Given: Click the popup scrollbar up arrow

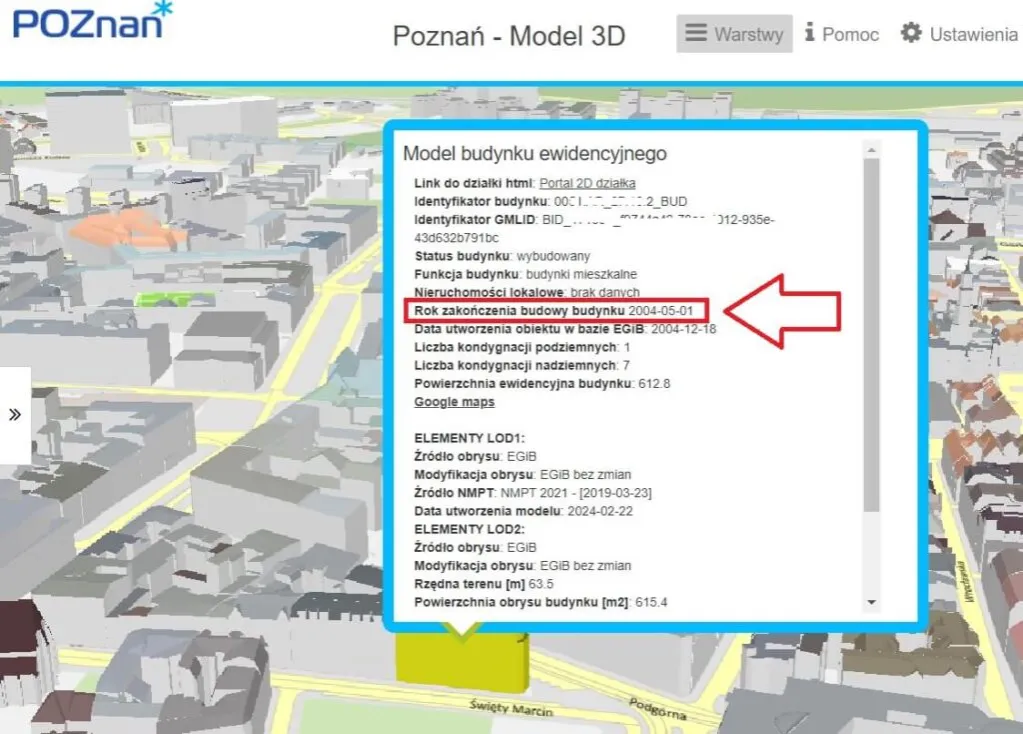Looking at the screenshot, I should 871,150.
